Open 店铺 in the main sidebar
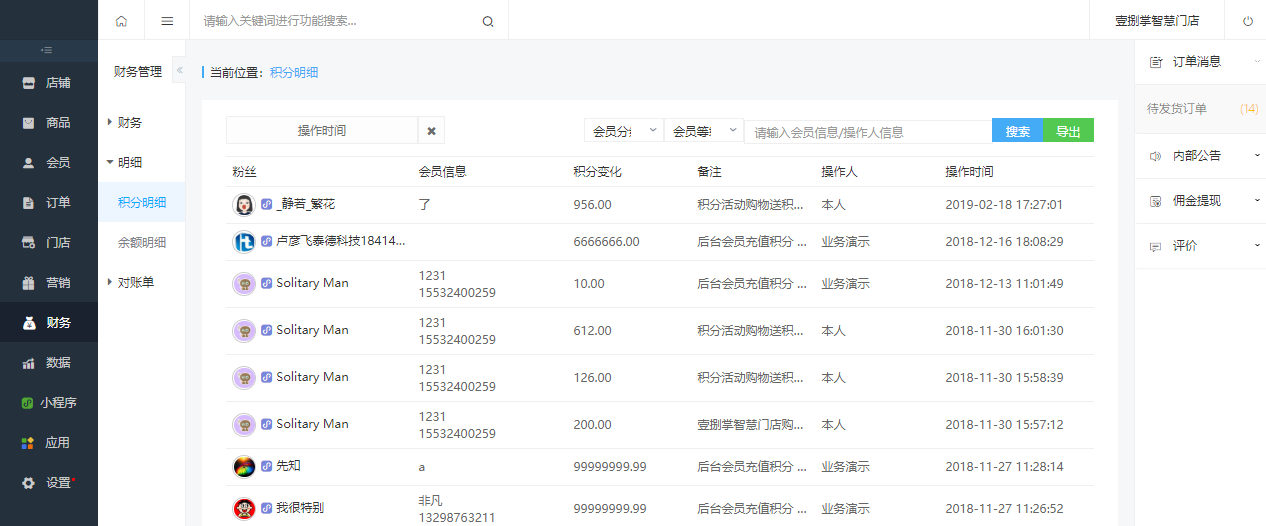 pyautogui.click(x=49, y=83)
